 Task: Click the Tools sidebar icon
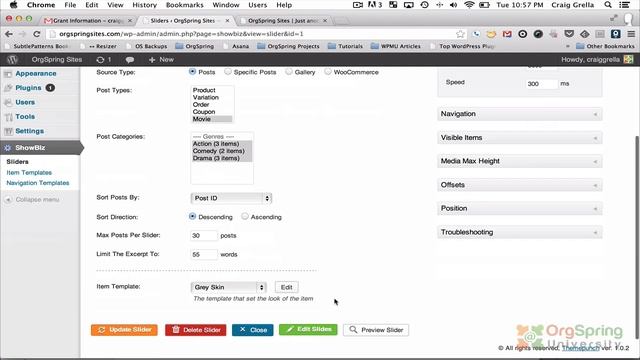point(8,117)
